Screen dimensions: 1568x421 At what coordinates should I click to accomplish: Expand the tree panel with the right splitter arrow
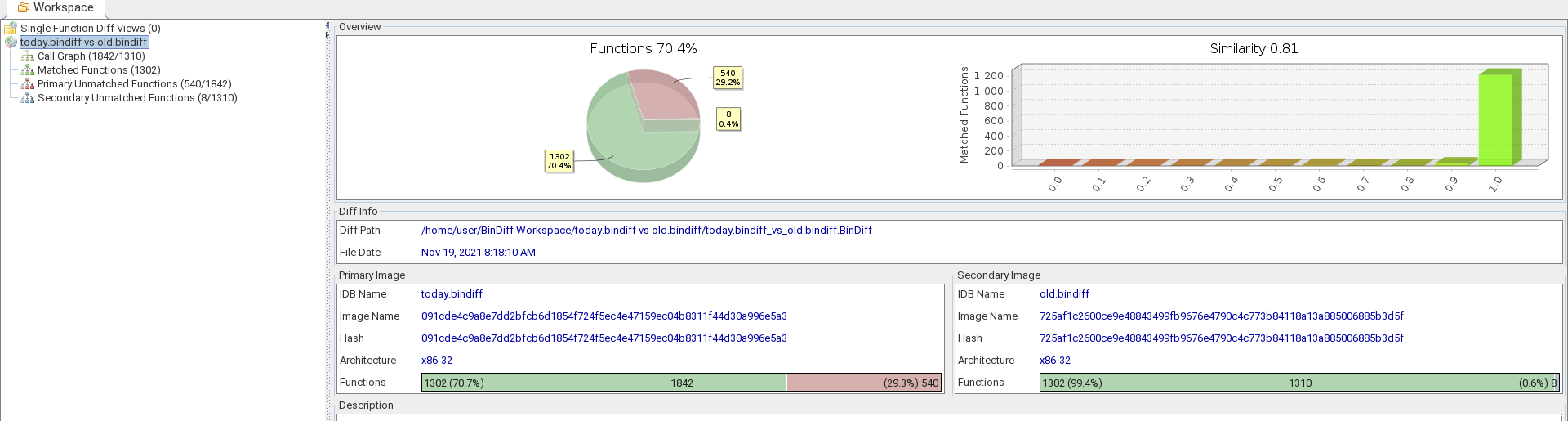(327, 34)
